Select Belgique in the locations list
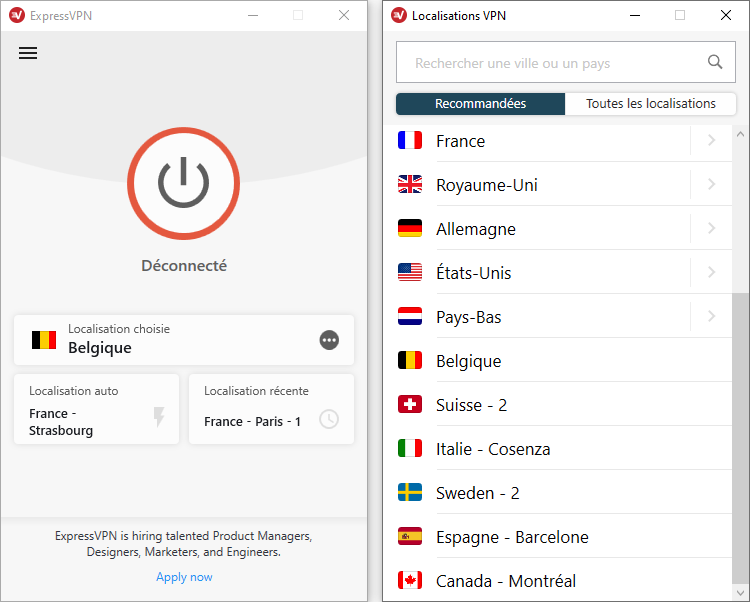 point(558,361)
